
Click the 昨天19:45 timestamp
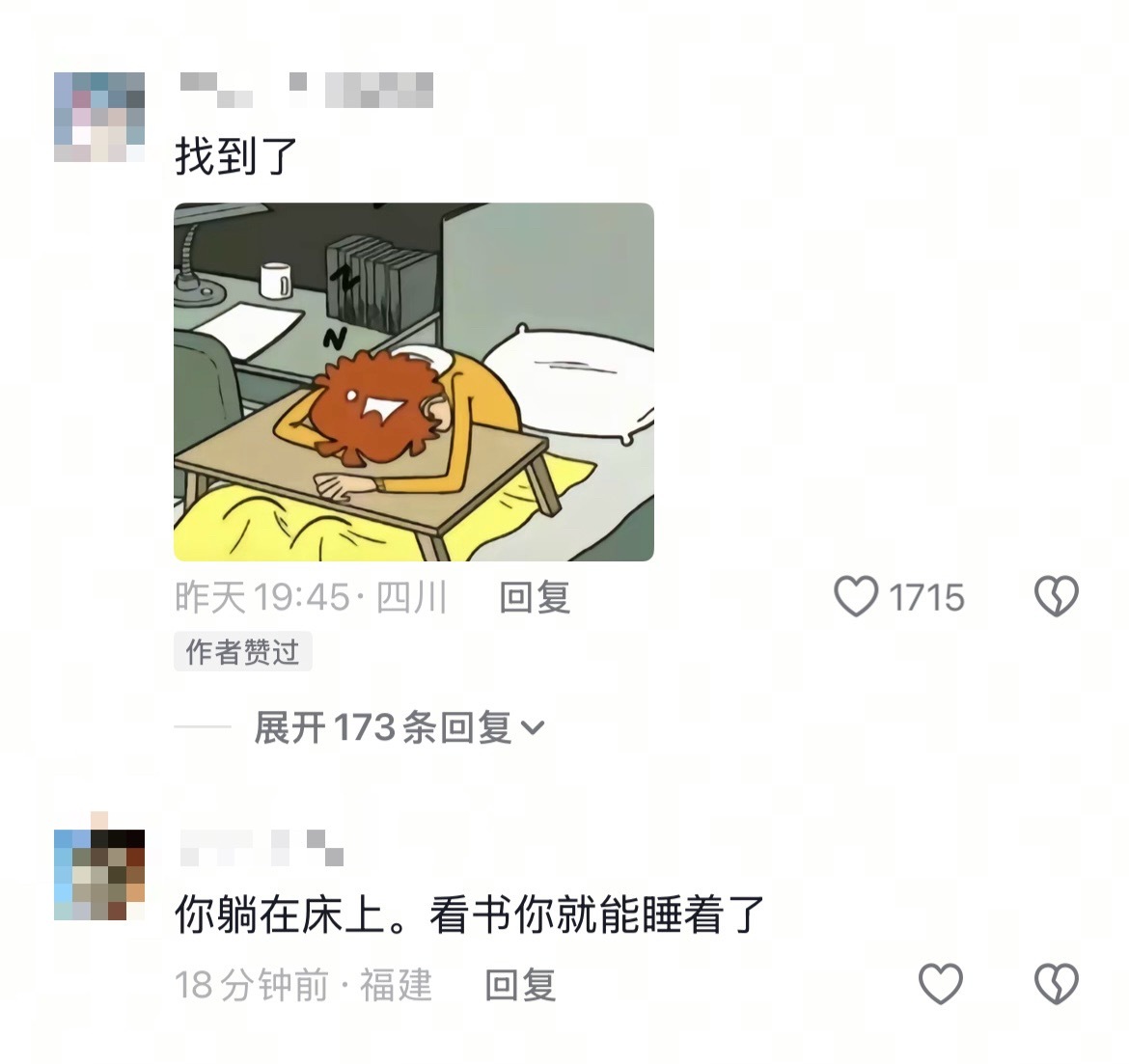[262, 597]
